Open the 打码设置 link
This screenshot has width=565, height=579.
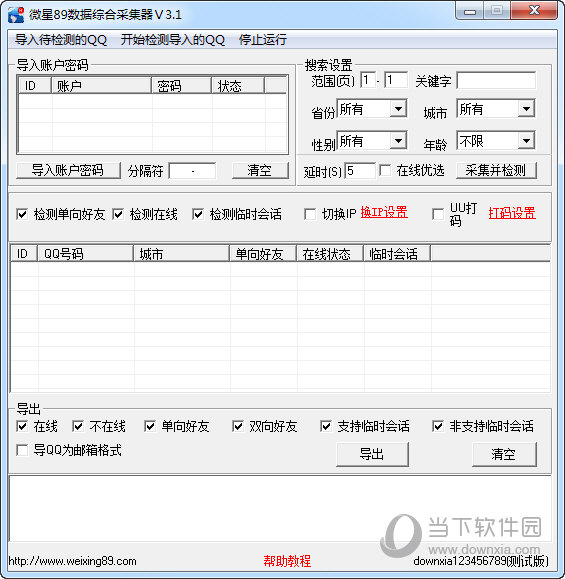tap(512, 213)
